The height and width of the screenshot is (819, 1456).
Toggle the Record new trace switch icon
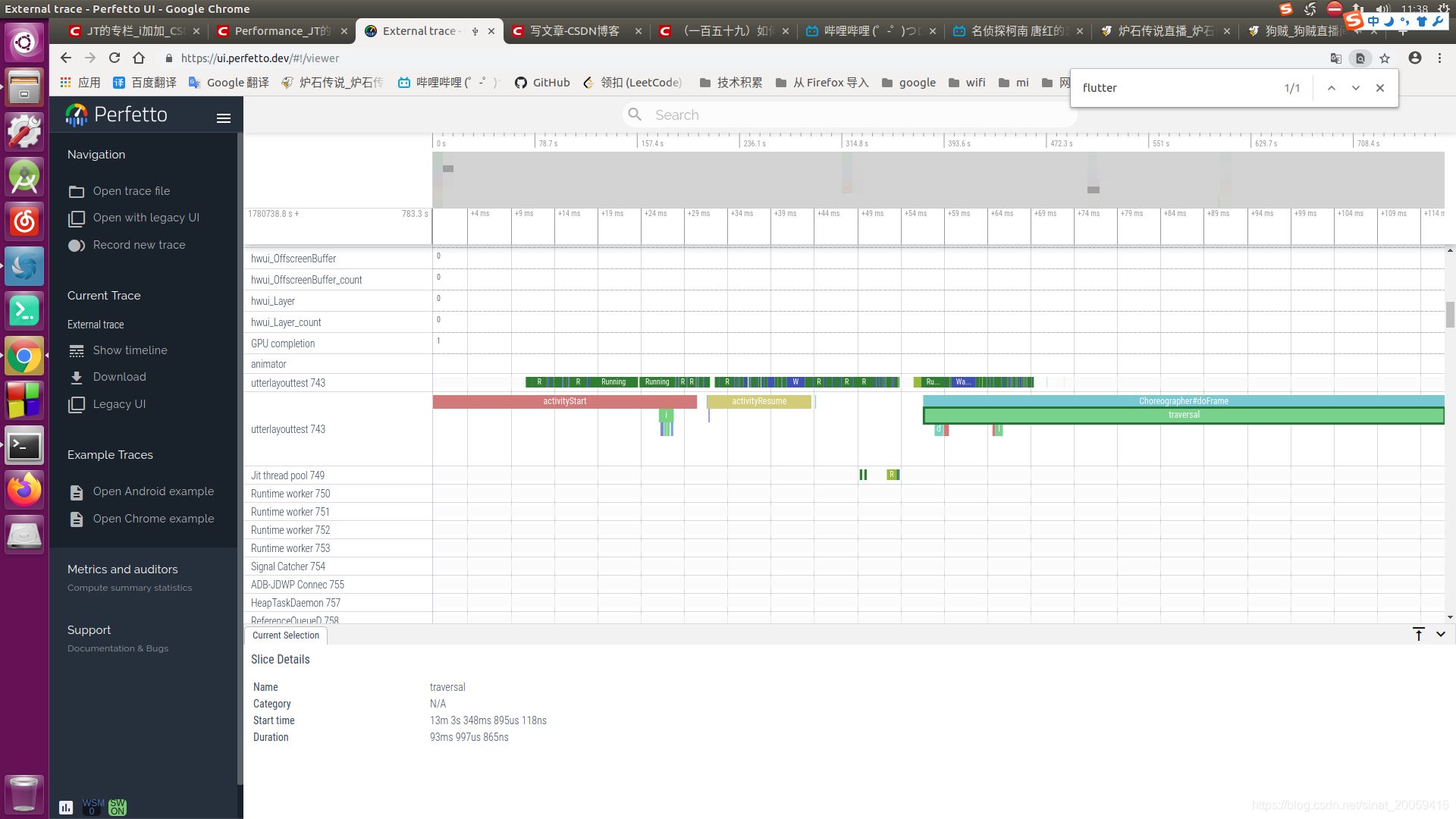tap(77, 246)
